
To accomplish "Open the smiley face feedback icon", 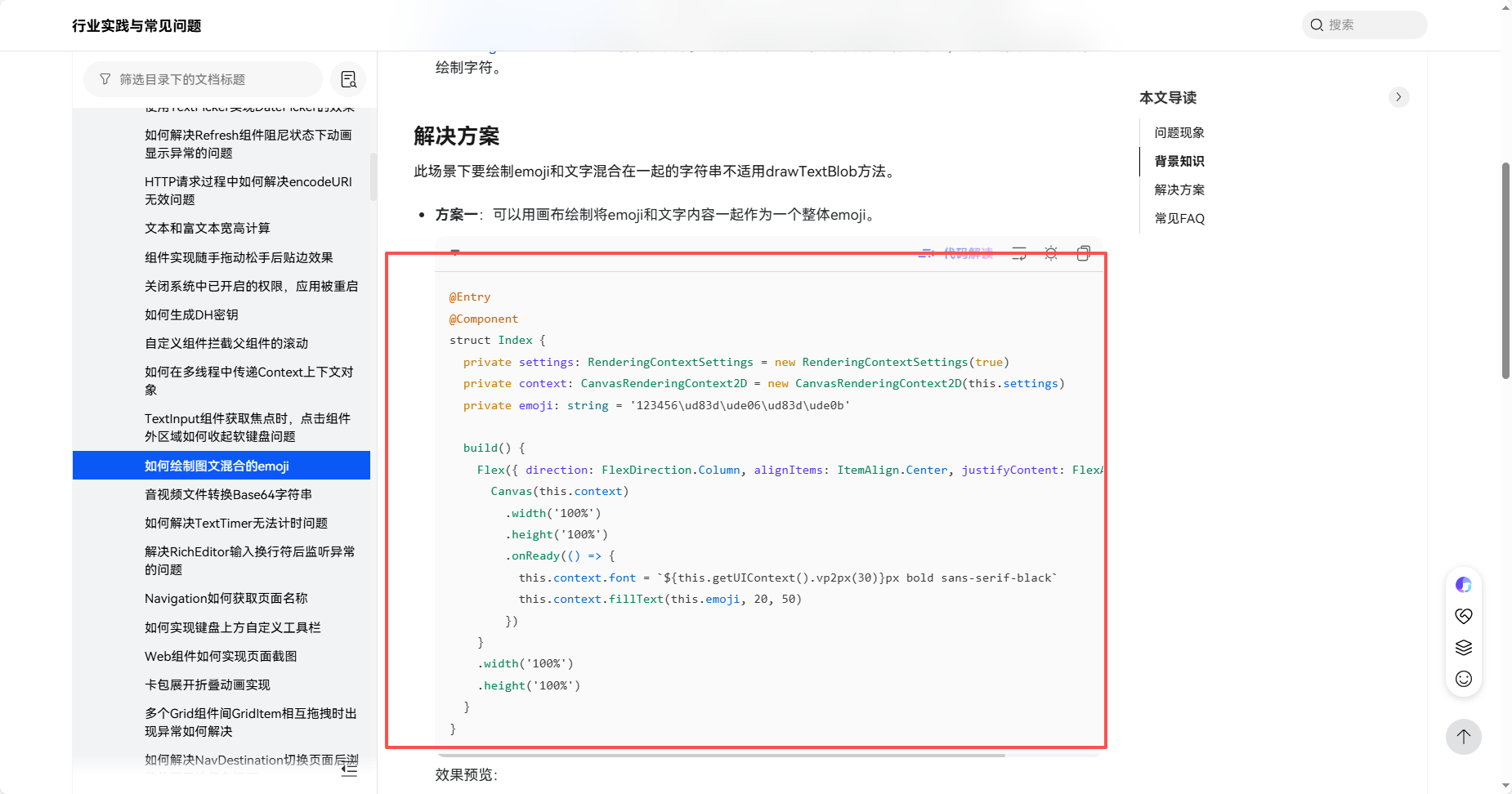I will click(x=1463, y=679).
